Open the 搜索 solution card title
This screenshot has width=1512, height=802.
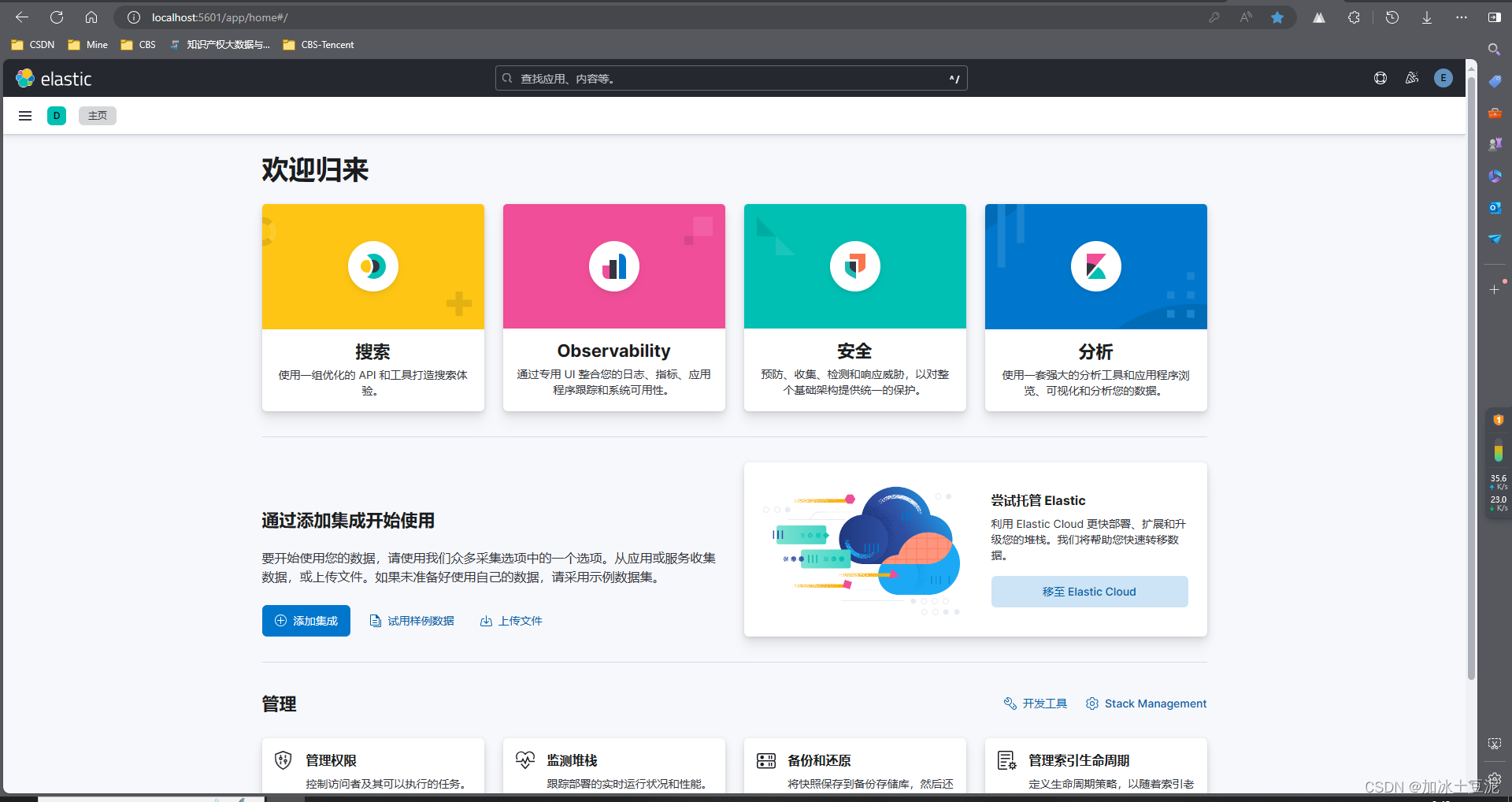pyautogui.click(x=372, y=351)
